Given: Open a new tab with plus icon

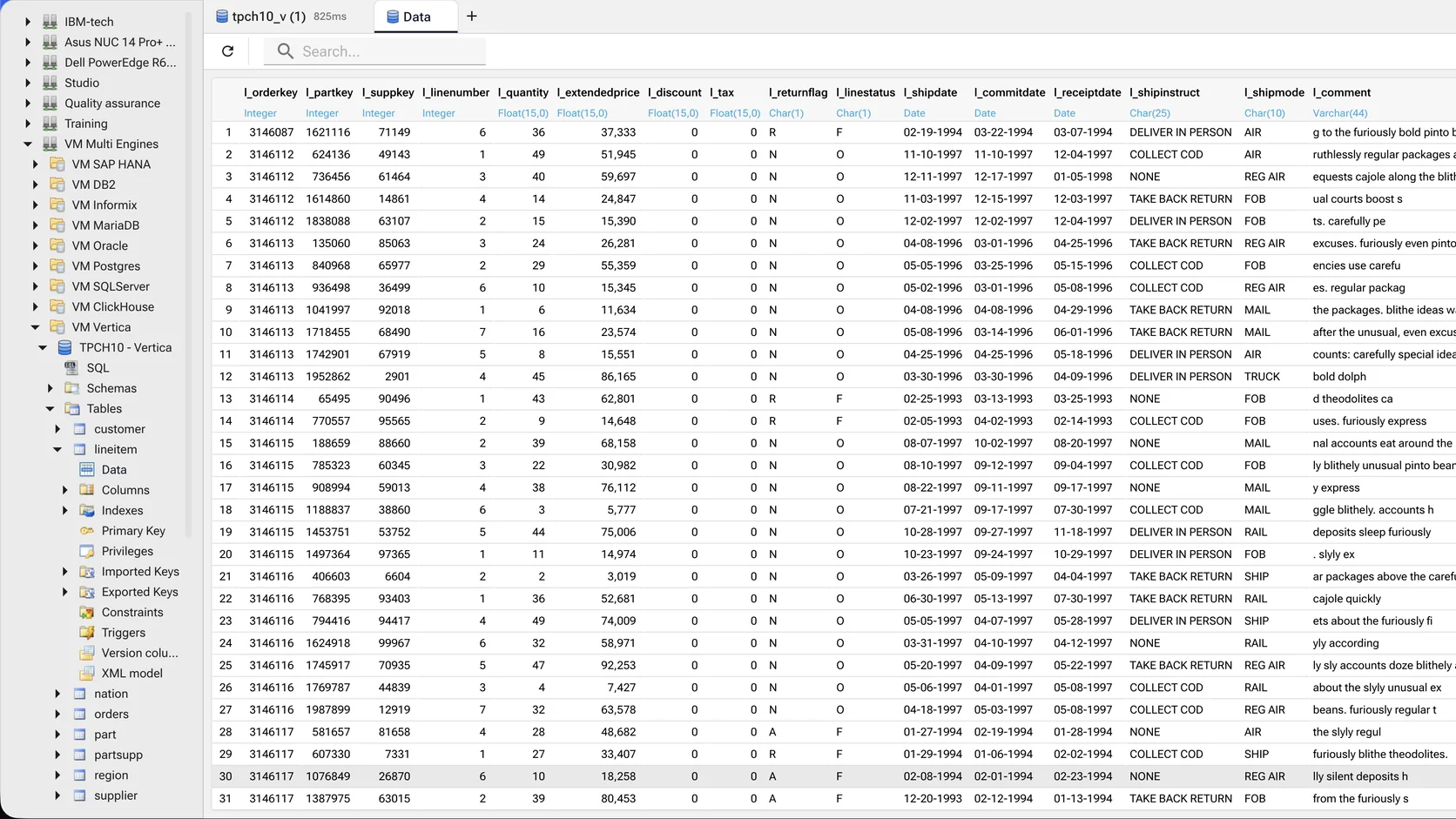Looking at the screenshot, I should click(x=472, y=17).
